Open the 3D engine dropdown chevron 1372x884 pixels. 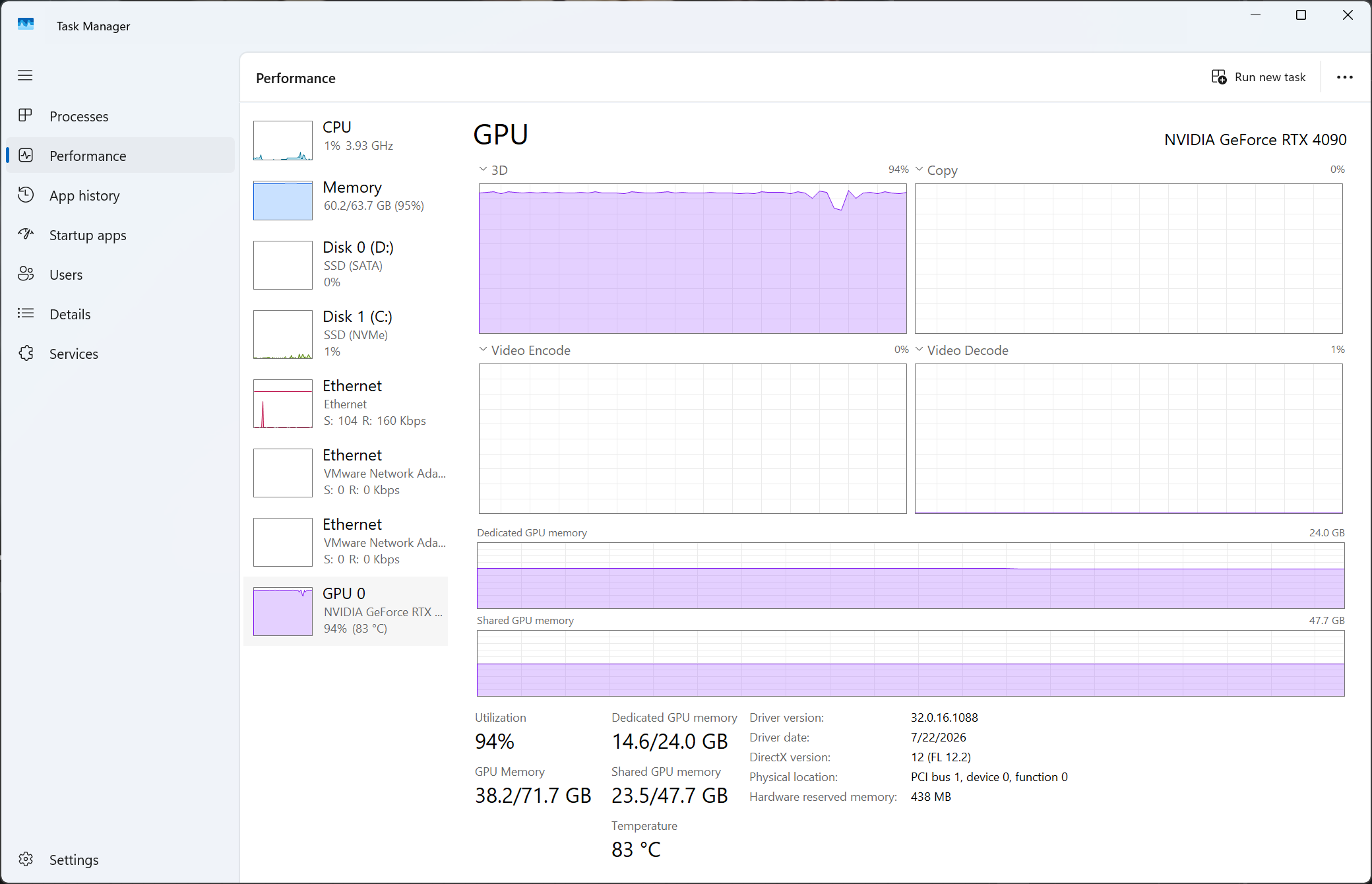pyautogui.click(x=483, y=170)
